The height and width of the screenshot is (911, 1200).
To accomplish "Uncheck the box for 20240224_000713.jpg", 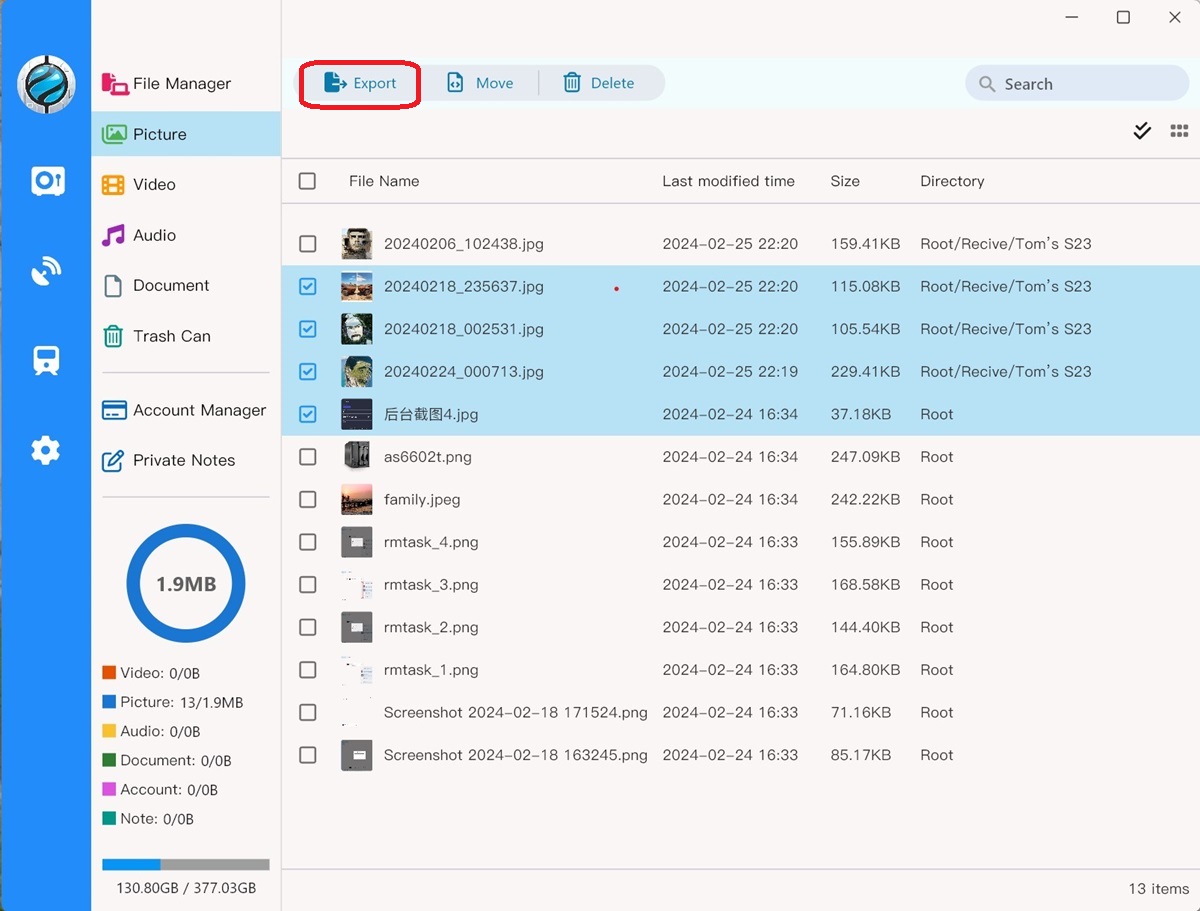I will [307, 372].
